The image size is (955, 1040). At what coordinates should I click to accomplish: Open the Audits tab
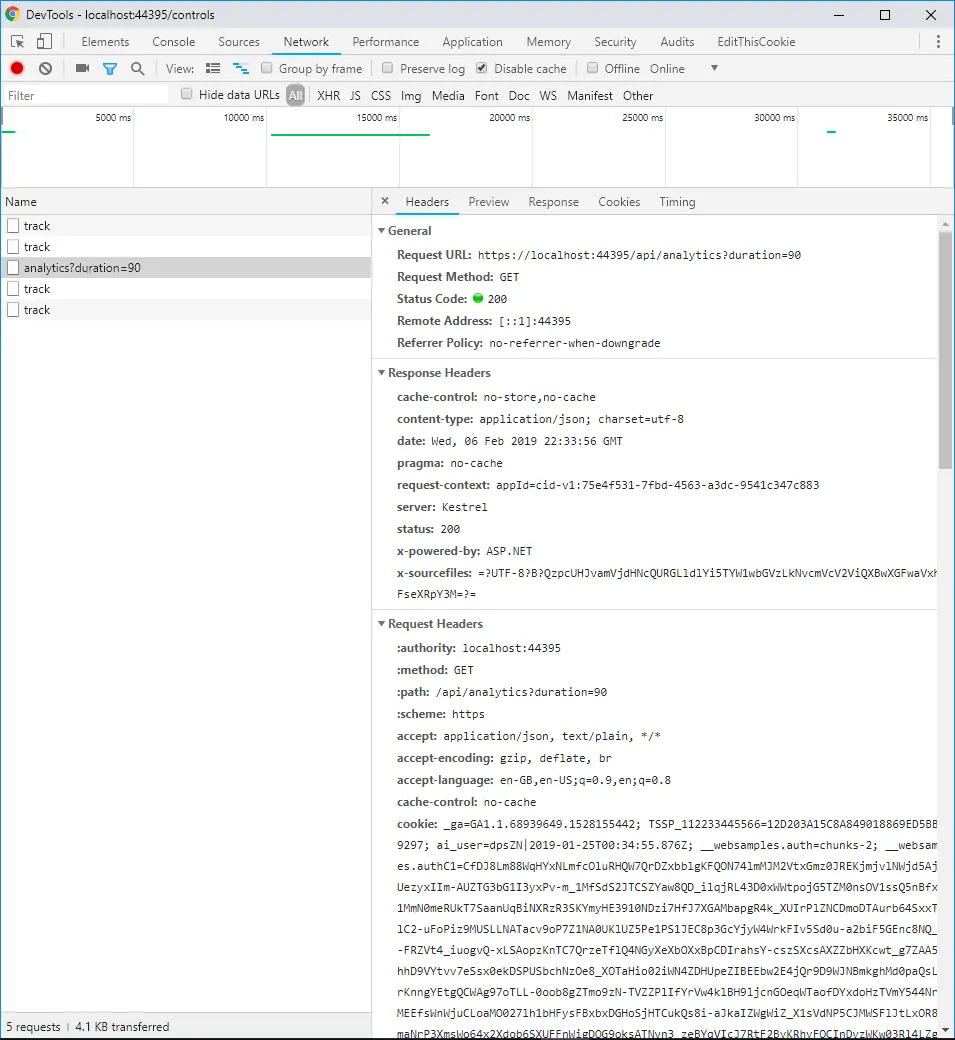[677, 42]
